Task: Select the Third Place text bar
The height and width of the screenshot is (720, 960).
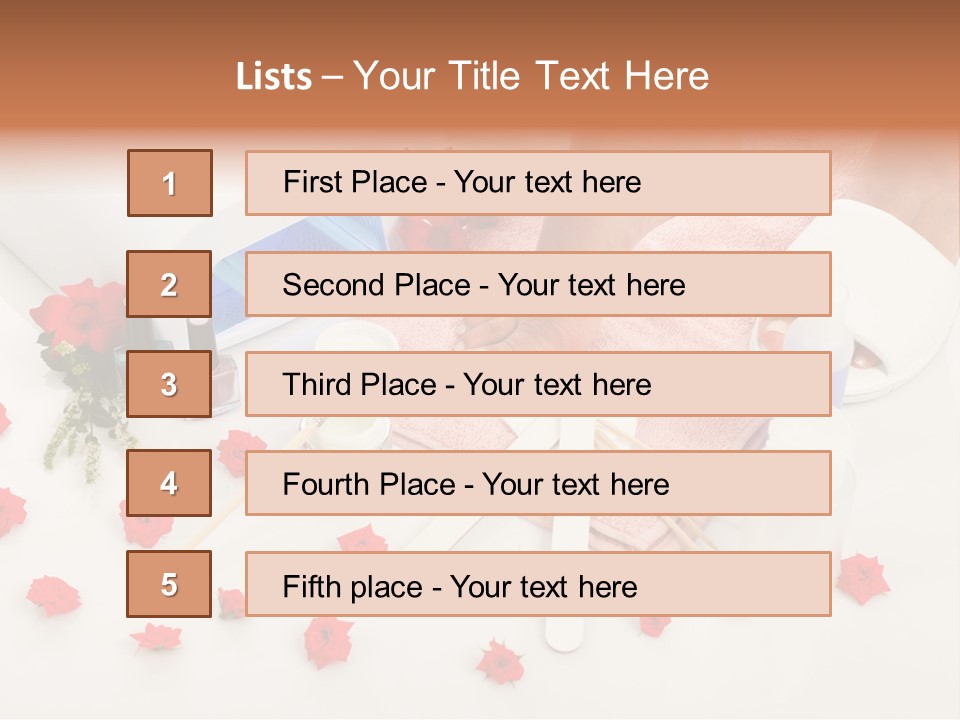Action: click(x=538, y=384)
